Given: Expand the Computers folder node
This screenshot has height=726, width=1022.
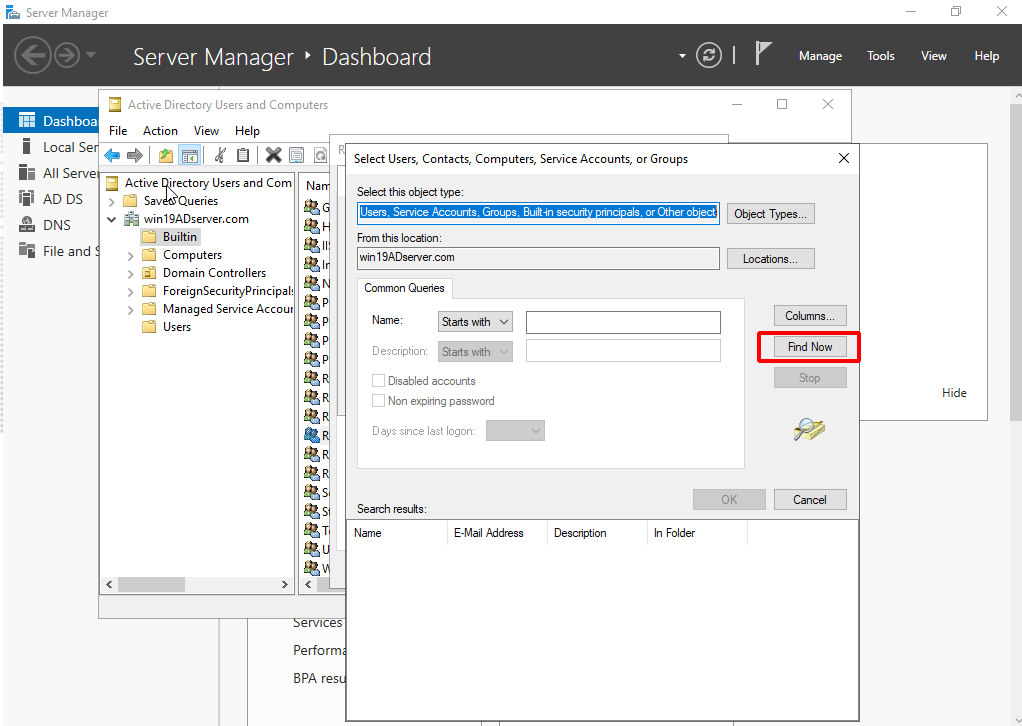Looking at the screenshot, I should point(131,255).
